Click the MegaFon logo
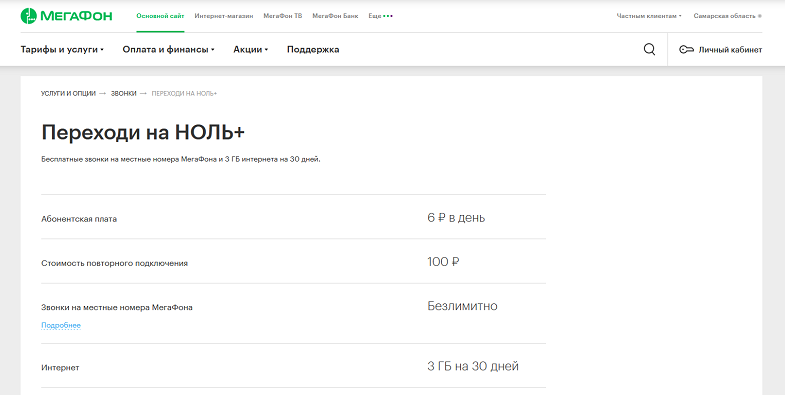This screenshot has height=395, width=785. (x=66, y=16)
